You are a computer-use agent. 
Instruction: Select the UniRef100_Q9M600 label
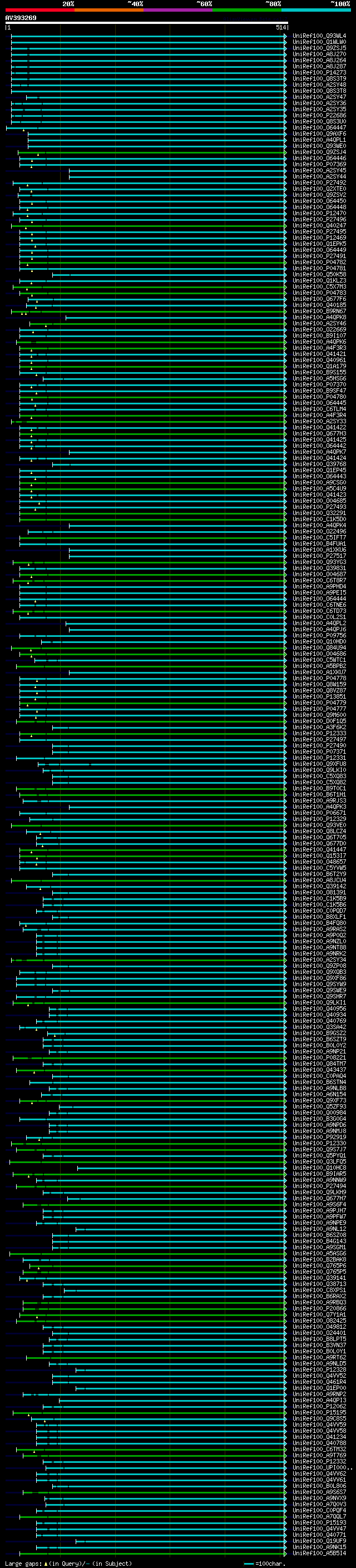point(319,715)
